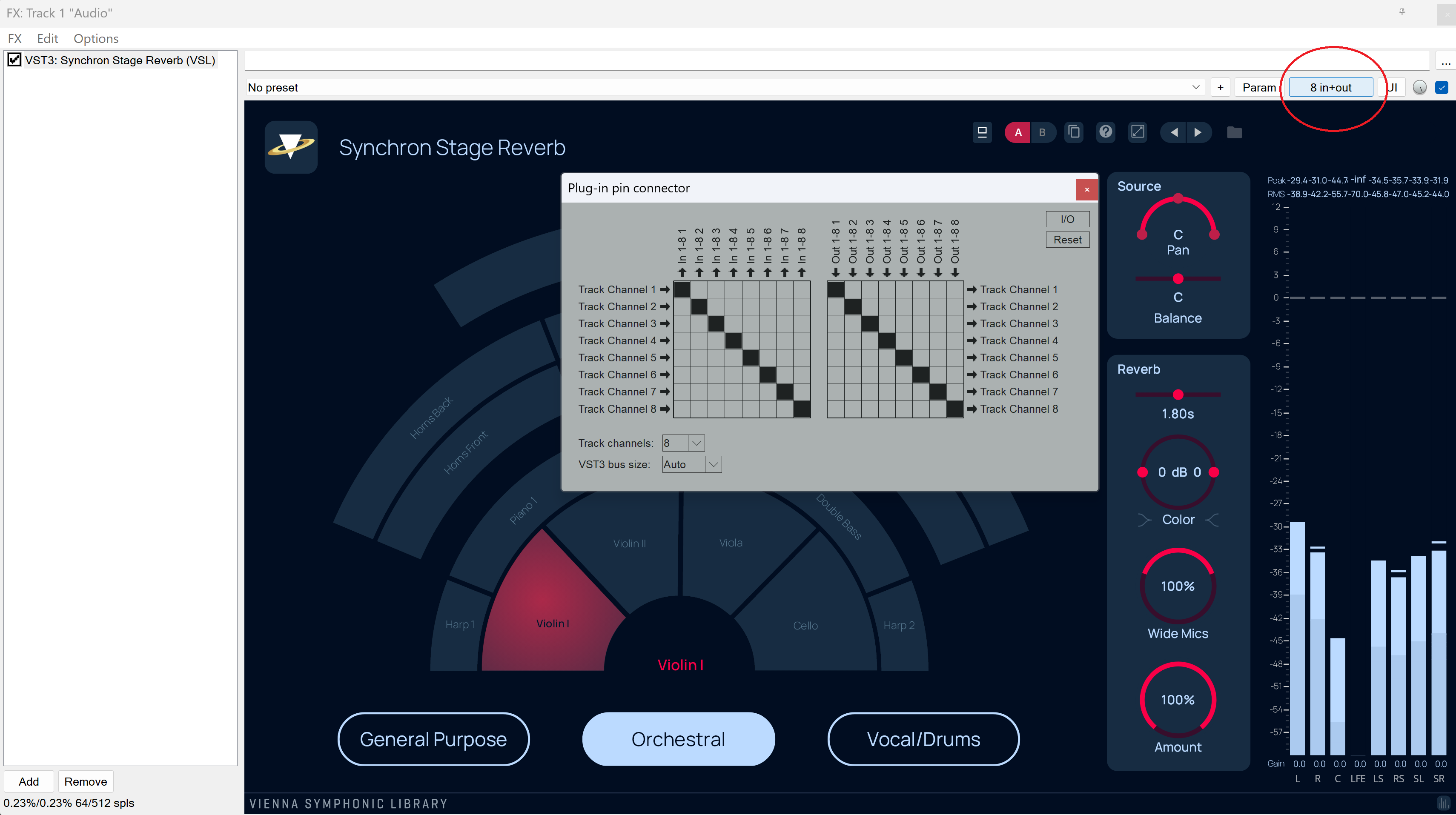This screenshot has height=815, width=1456.
Task: Select the Cello stage position
Action: coord(805,626)
